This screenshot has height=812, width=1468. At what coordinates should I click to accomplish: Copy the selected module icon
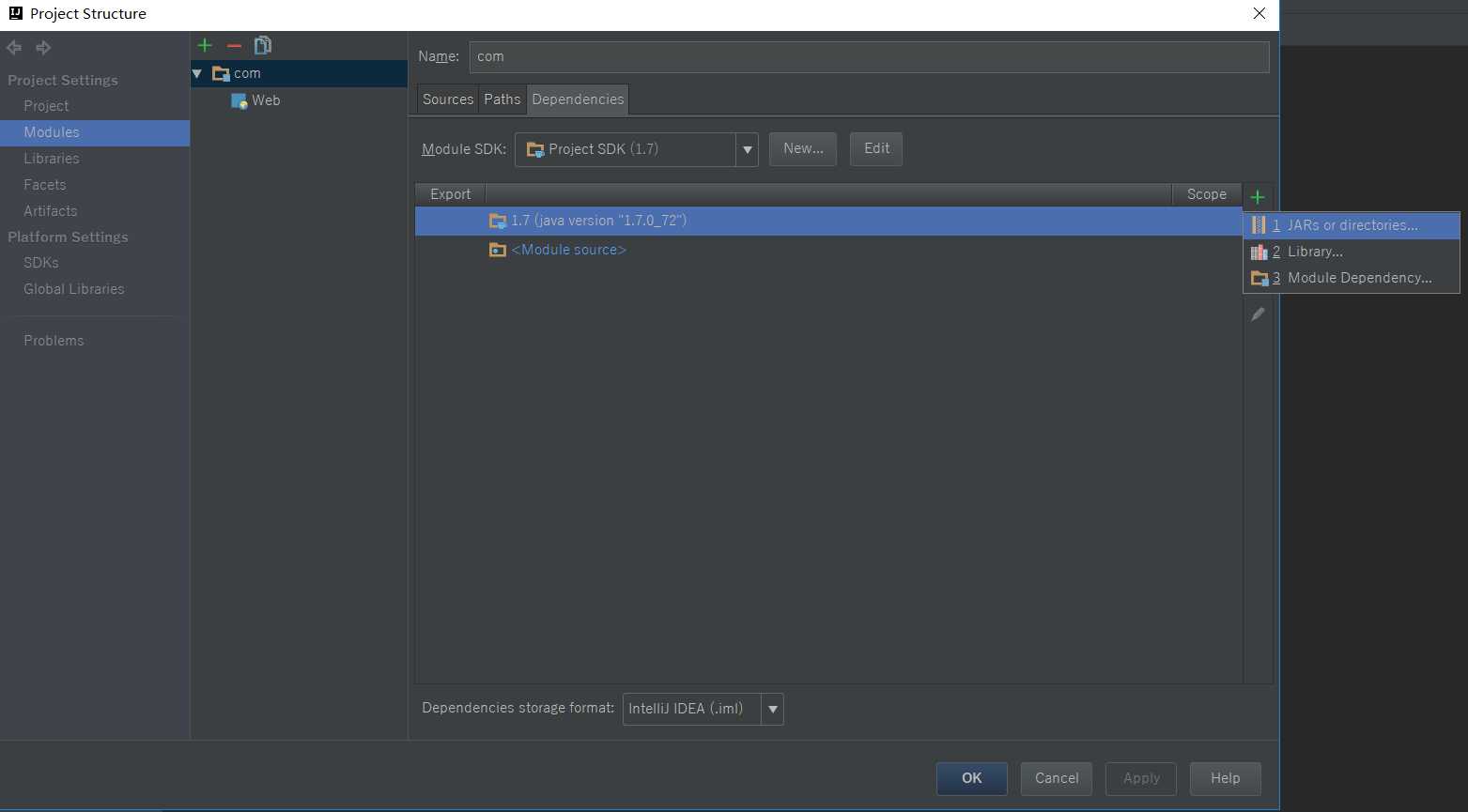point(263,45)
